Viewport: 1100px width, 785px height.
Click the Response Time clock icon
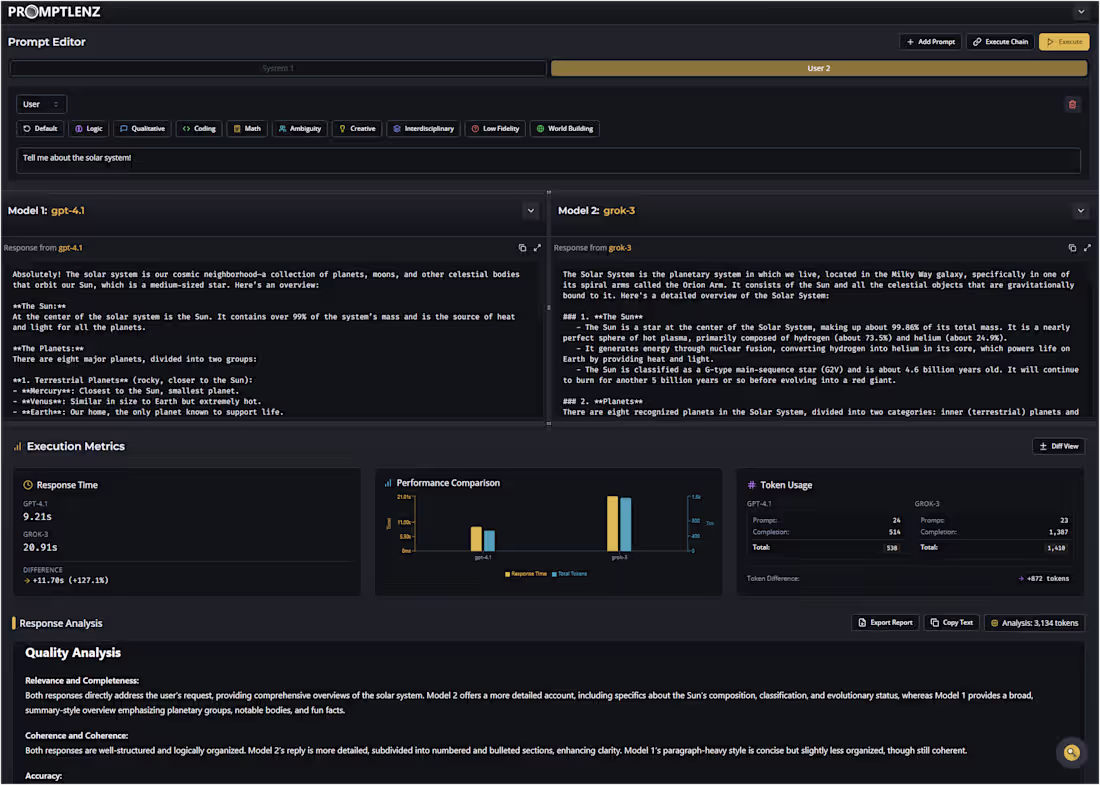(28, 485)
